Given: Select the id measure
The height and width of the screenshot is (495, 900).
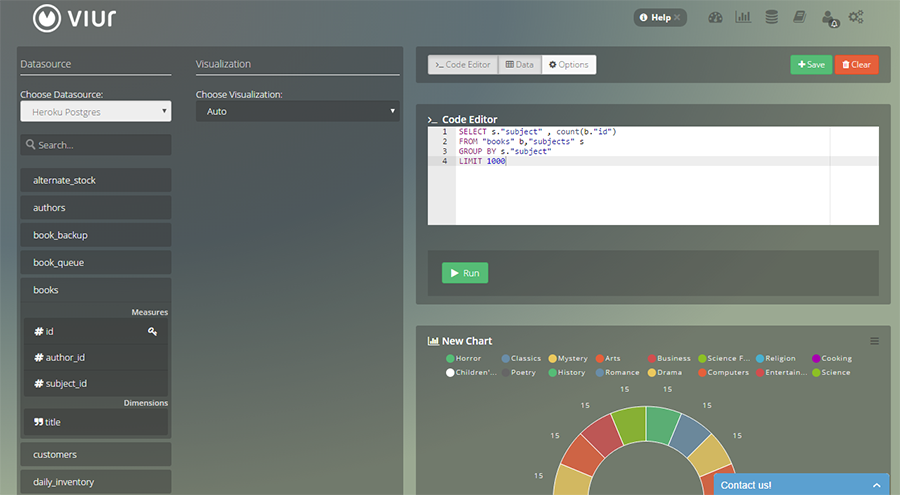Looking at the screenshot, I should [x=96, y=331].
